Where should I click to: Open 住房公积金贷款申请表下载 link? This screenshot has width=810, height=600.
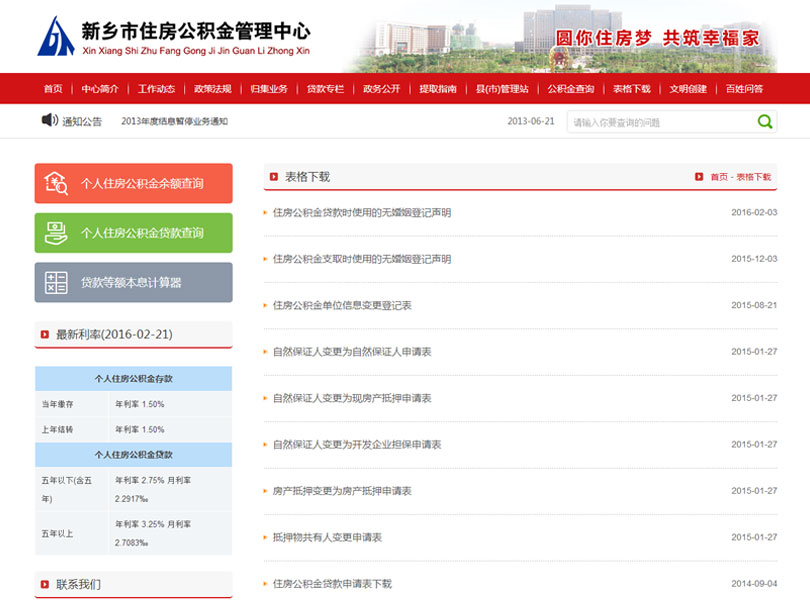[x=332, y=583]
